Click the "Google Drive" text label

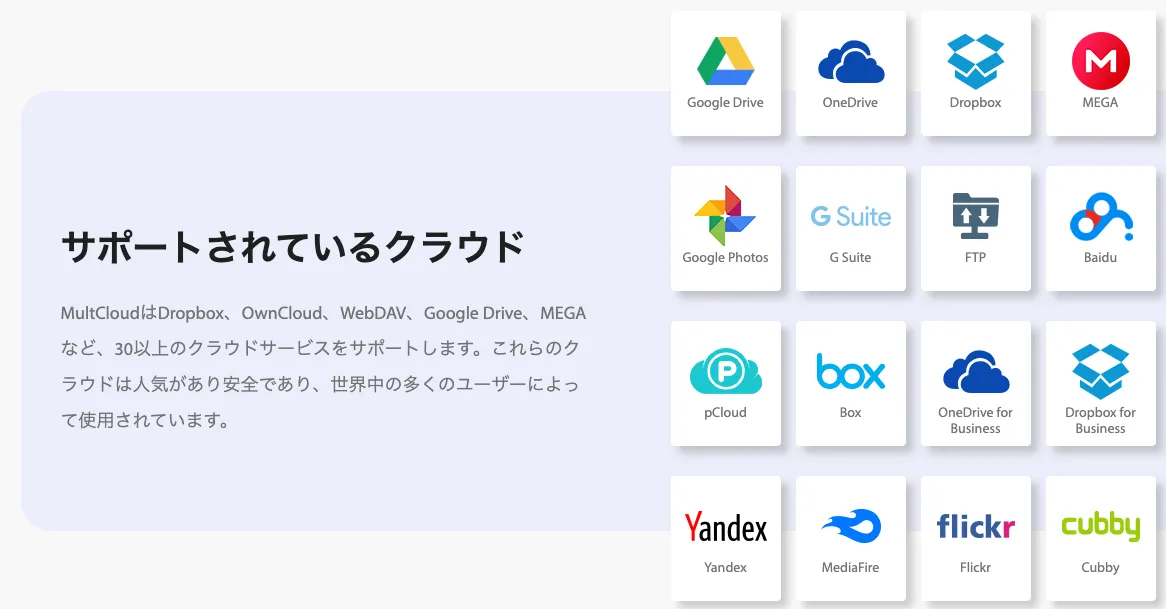point(725,103)
